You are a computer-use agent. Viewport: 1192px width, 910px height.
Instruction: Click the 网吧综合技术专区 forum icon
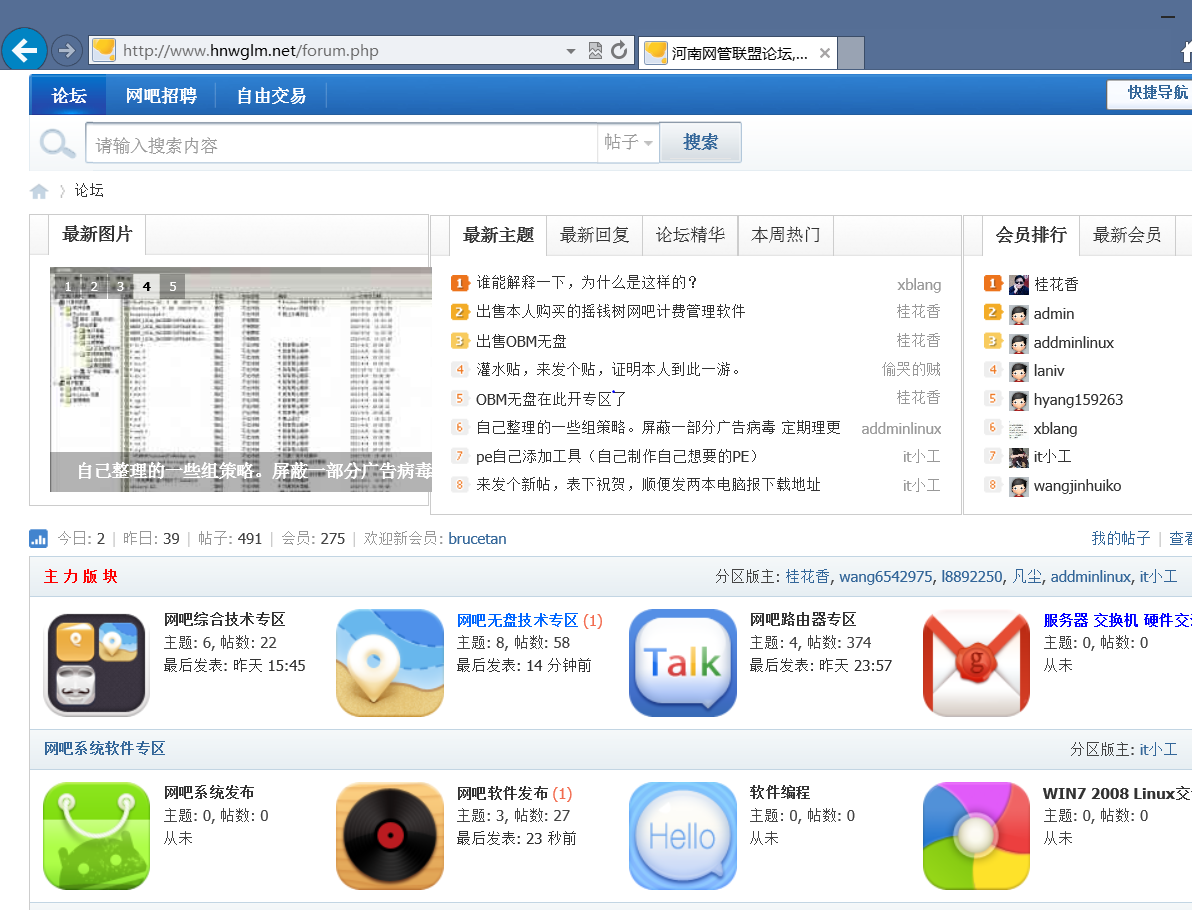coord(96,664)
